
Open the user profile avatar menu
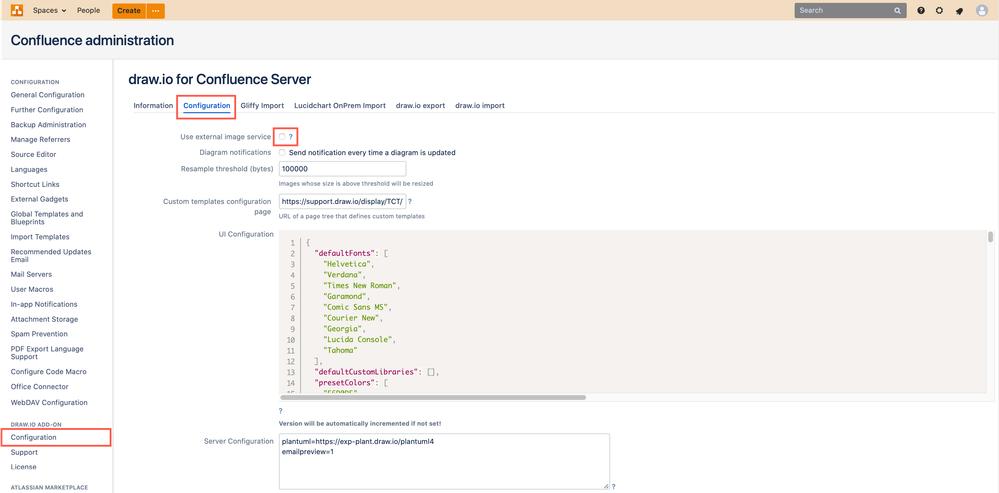pos(981,10)
